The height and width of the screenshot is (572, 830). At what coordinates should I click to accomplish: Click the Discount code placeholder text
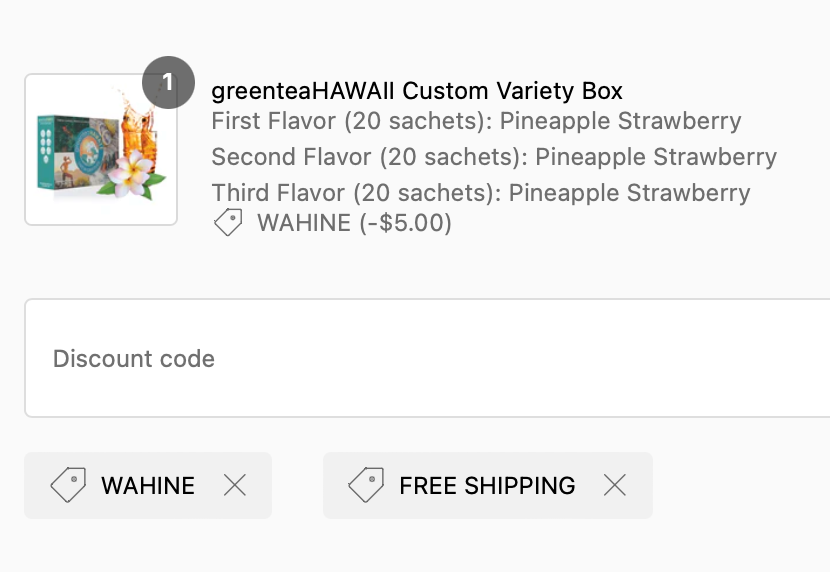coord(134,359)
